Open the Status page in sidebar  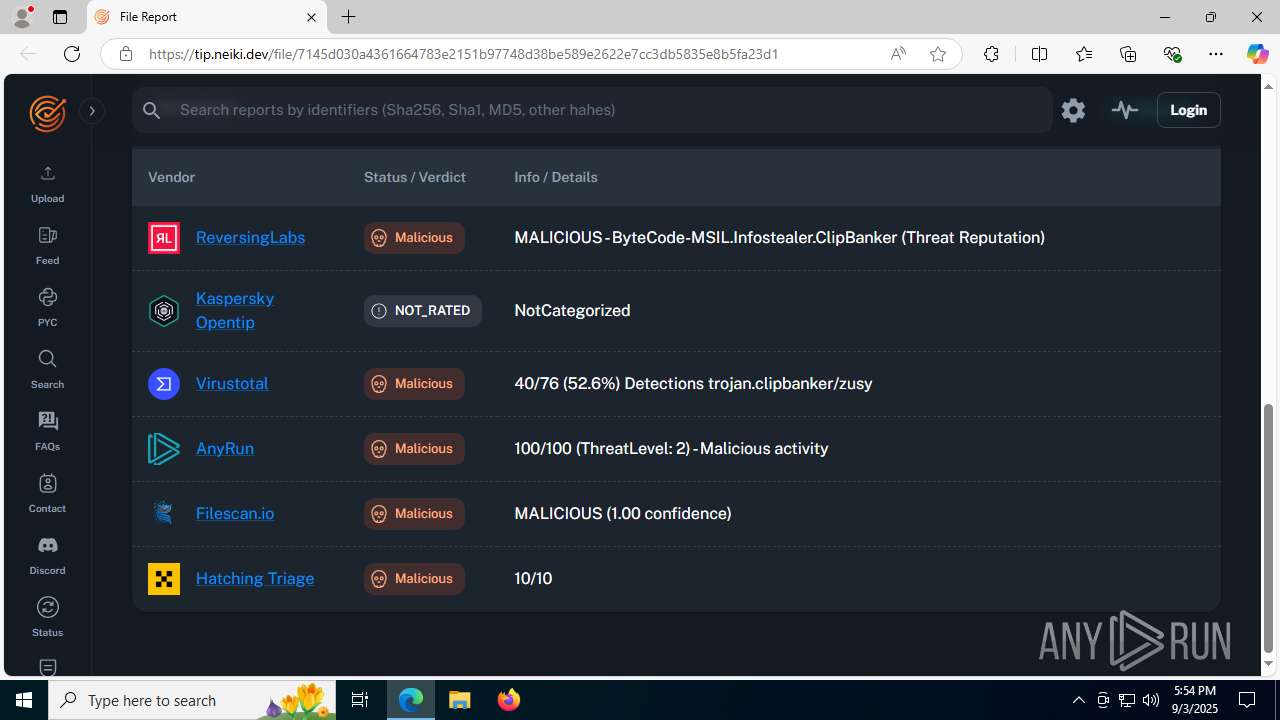[47, 618]
